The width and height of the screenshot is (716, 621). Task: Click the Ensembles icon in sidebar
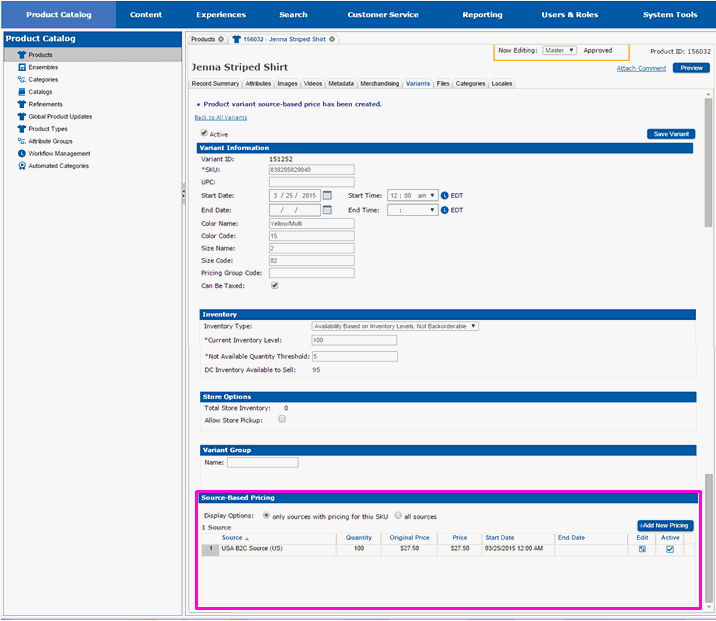click(x=21, y=67)
